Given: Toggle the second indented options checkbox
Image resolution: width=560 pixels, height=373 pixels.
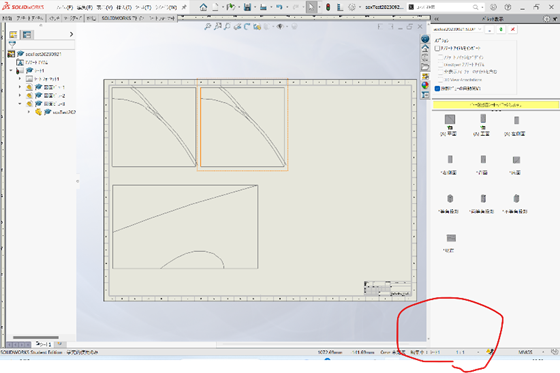Looking at the screenshot, I should tap(440, 65).
